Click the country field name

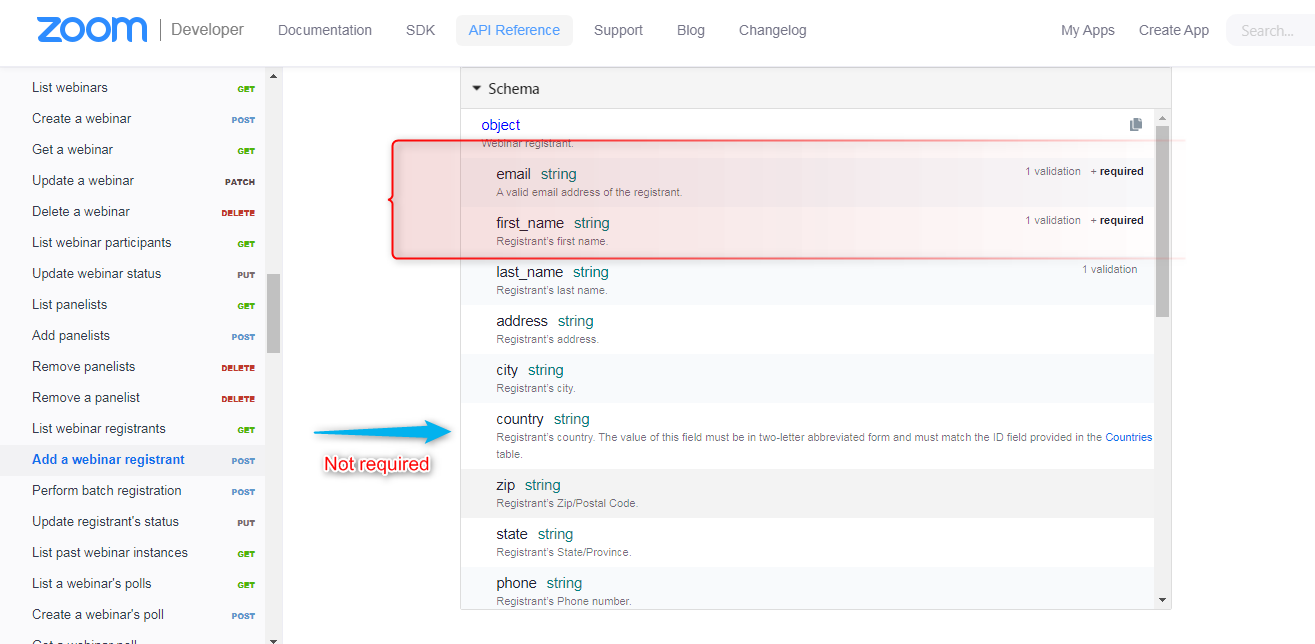tap(520, 419)
